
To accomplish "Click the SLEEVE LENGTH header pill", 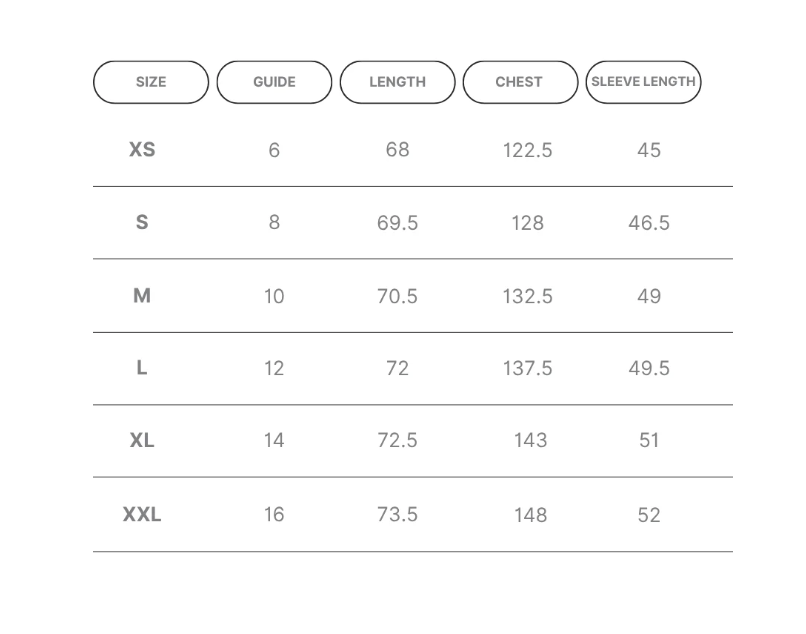I will pyautogui.click(x=643, y=82).
